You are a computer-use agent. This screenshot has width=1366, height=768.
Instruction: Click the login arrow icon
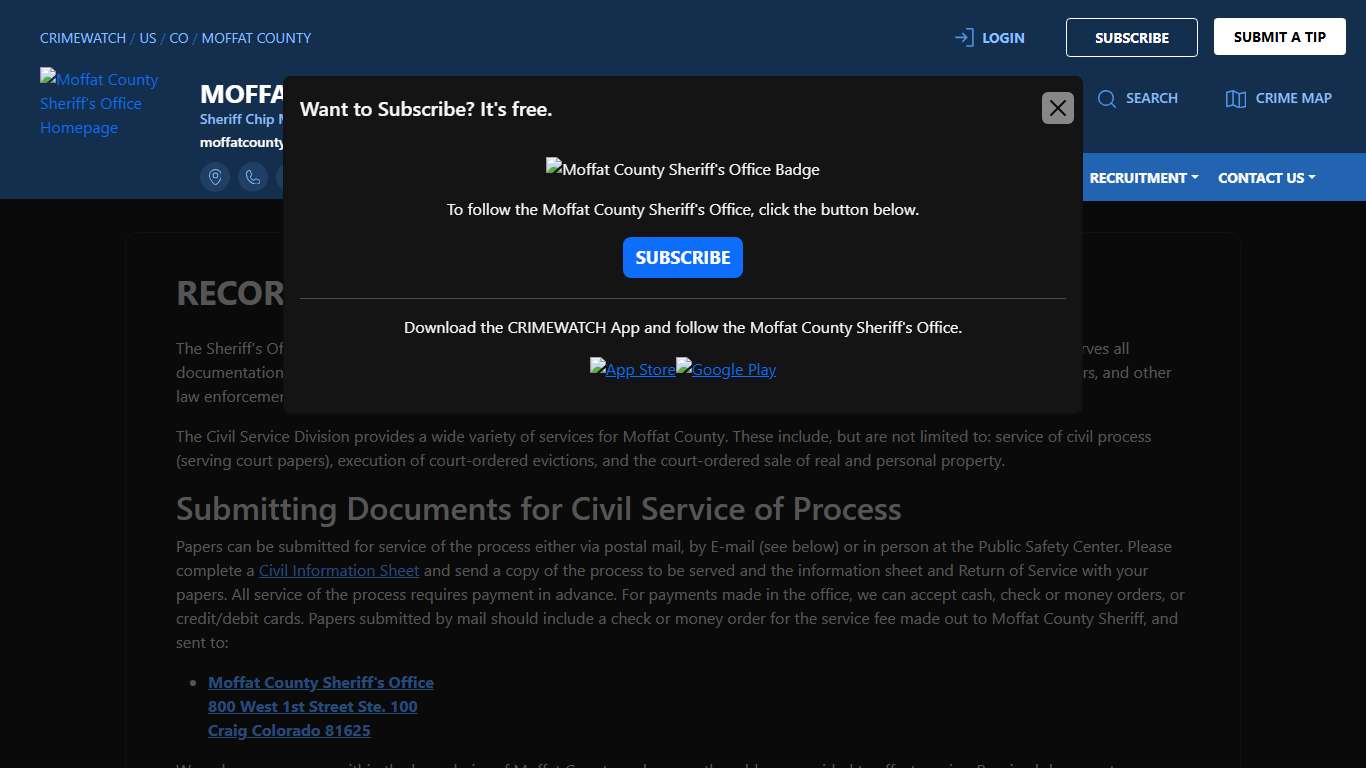pyautogui.click(x=963, y=37)
